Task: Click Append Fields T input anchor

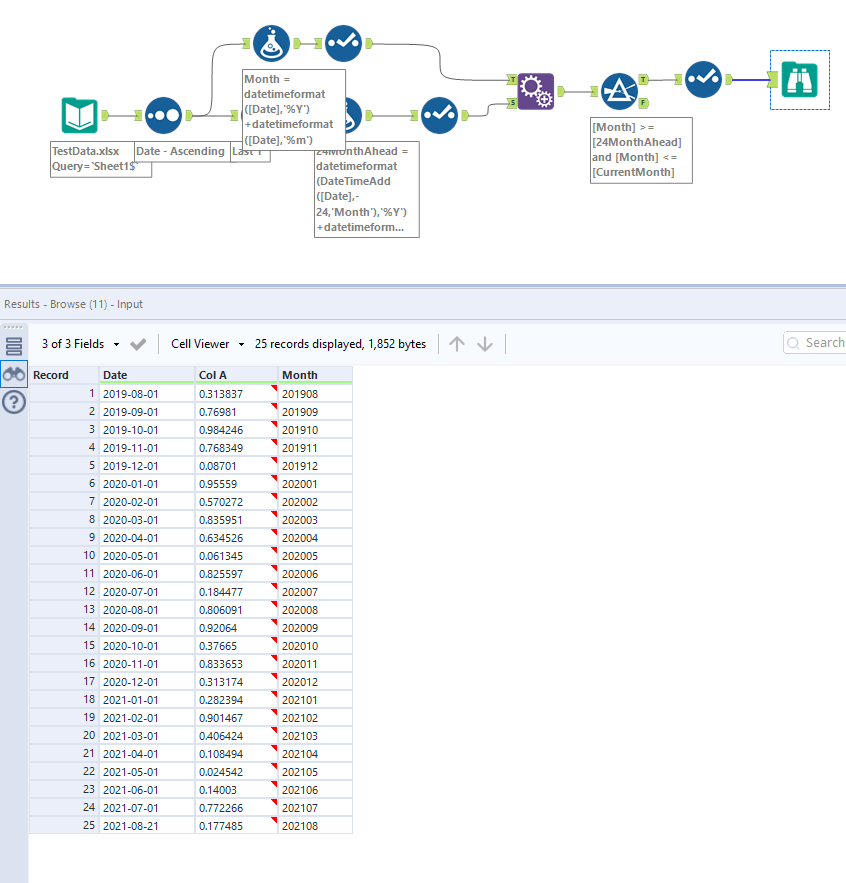Action: coord(512,79)
